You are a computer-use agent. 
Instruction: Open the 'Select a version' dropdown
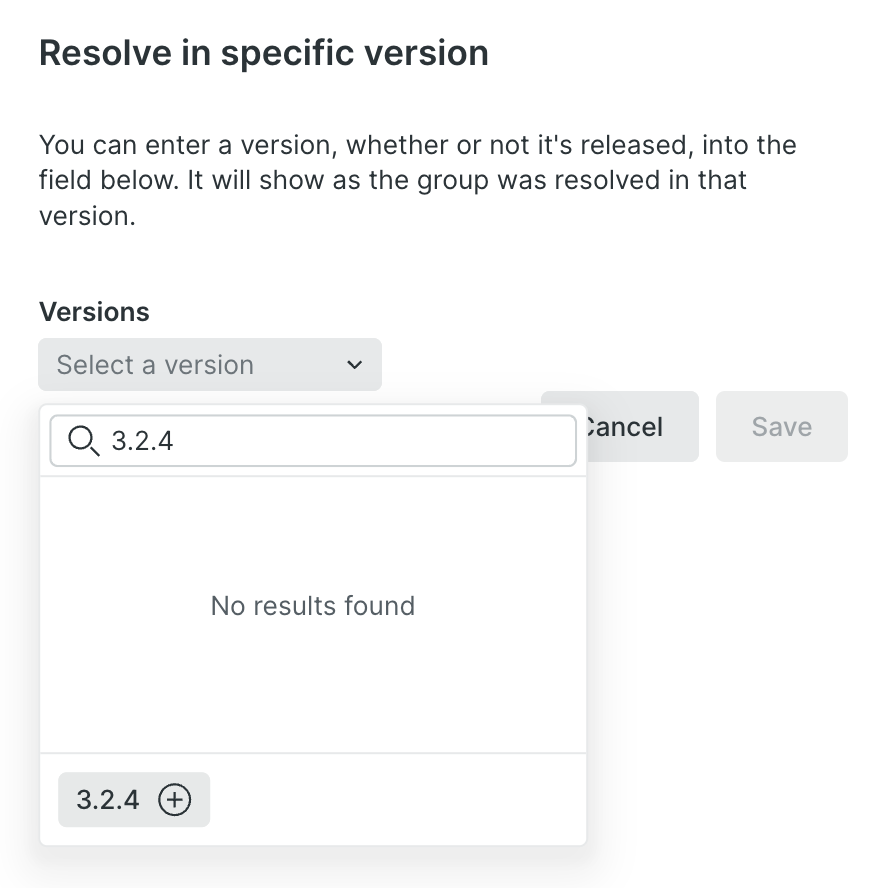pos(210,365)
